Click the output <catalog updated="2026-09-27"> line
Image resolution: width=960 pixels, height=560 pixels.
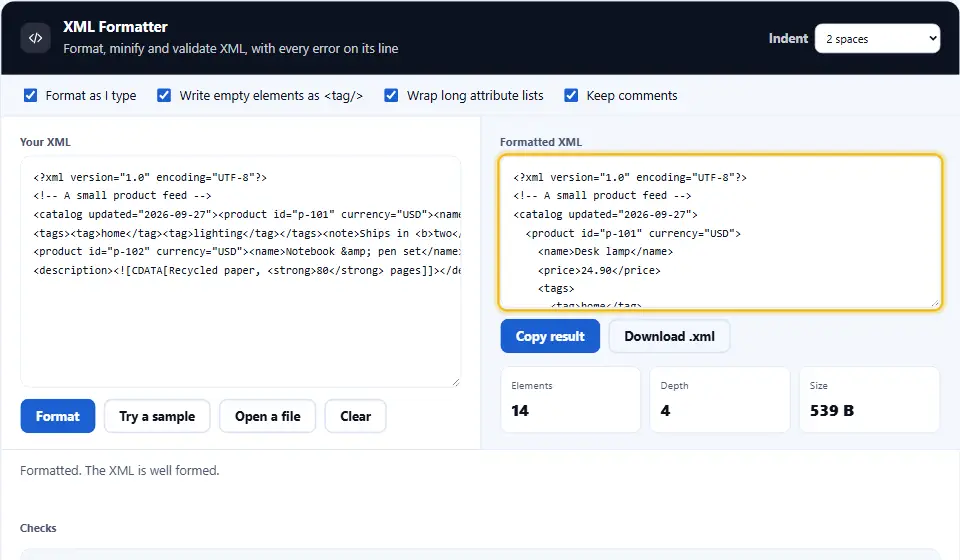coord(605,214)
